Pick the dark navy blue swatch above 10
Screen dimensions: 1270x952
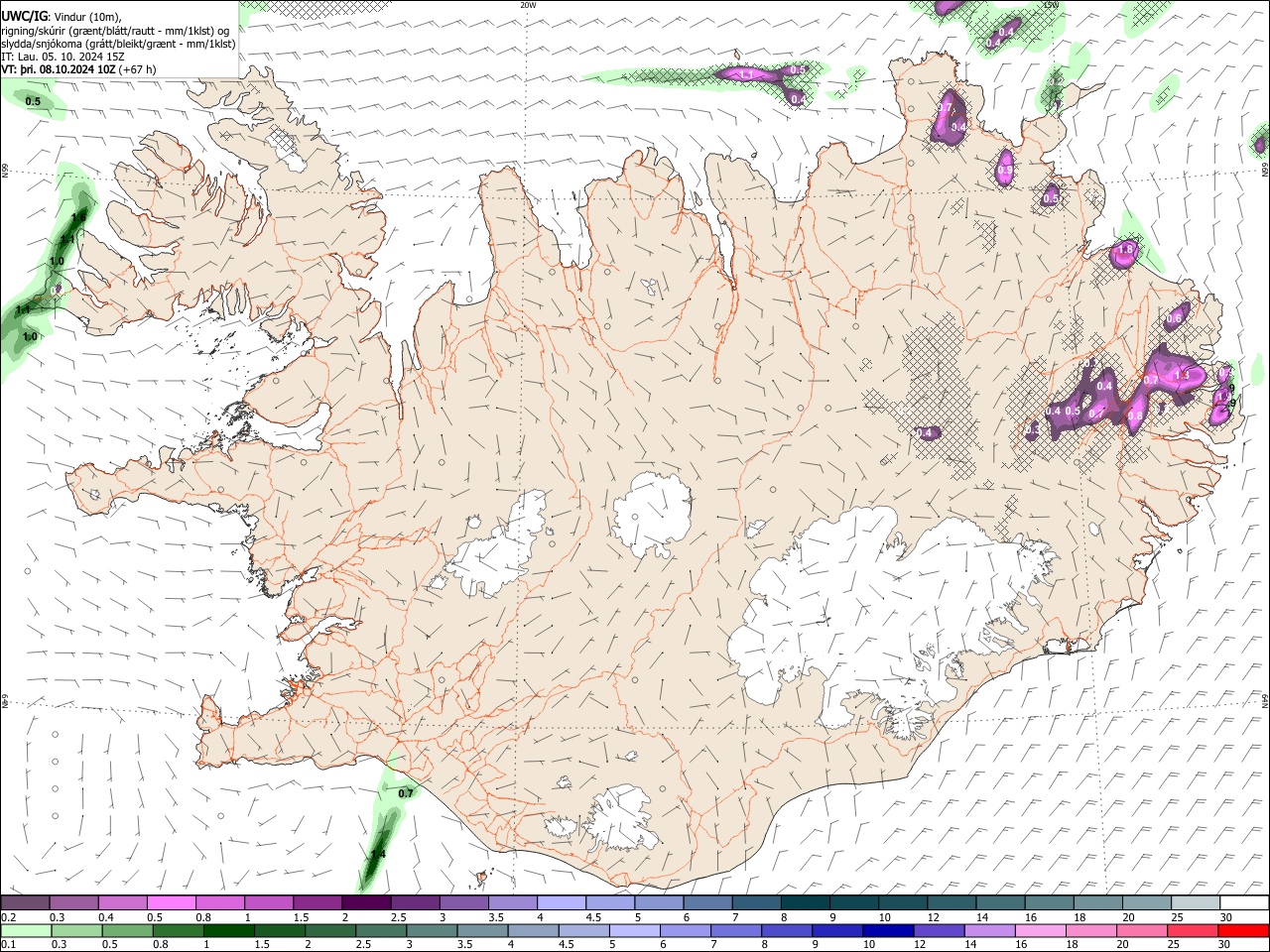[x=886, y=930]
